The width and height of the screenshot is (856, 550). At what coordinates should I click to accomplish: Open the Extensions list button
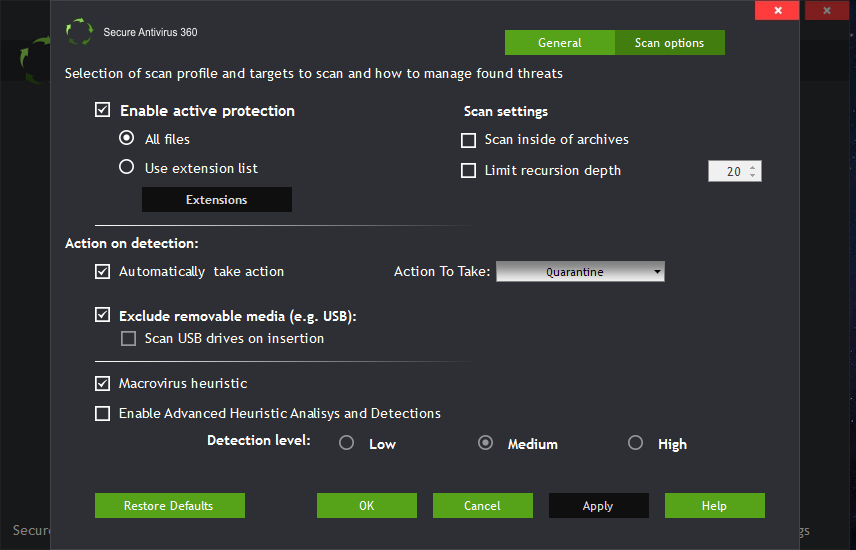216,200
